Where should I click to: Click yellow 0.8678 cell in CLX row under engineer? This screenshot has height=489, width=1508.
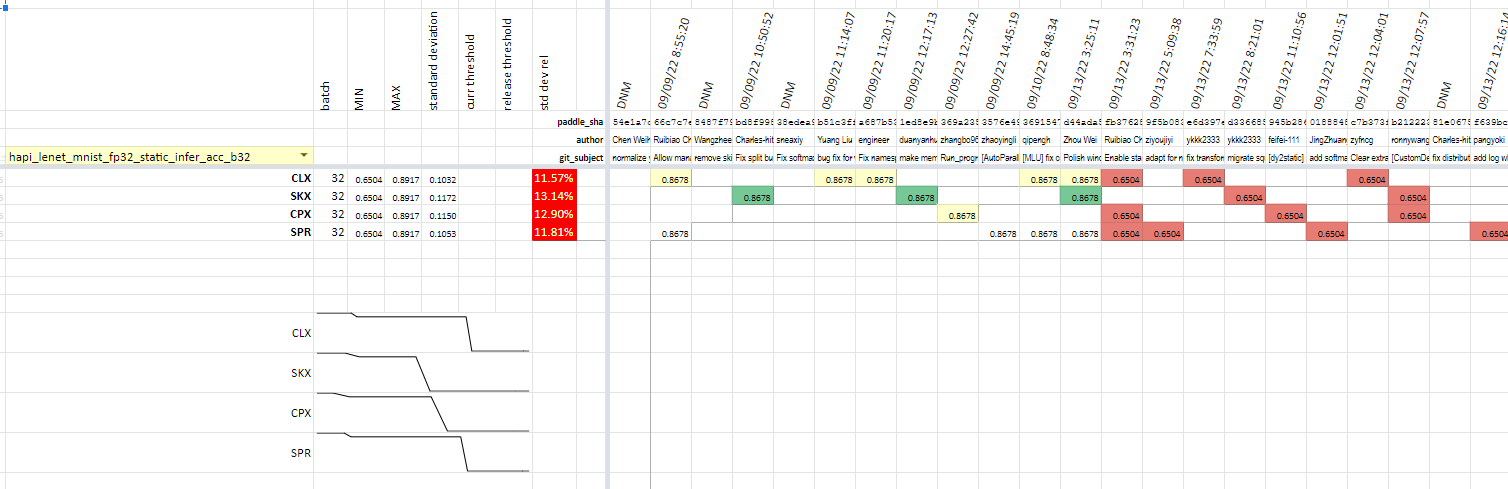(875, 179)
